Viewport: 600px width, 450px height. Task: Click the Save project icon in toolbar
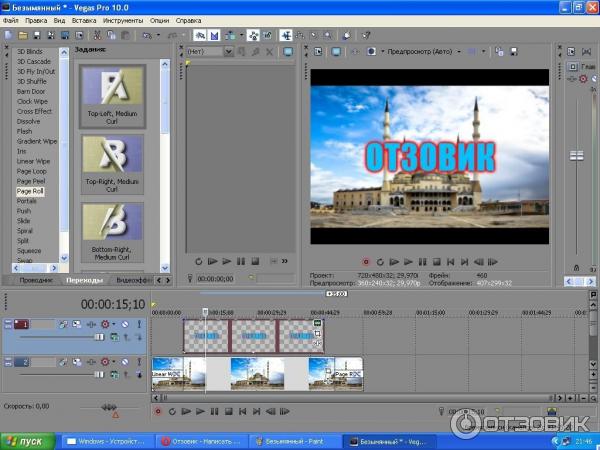tap(36, 35)
